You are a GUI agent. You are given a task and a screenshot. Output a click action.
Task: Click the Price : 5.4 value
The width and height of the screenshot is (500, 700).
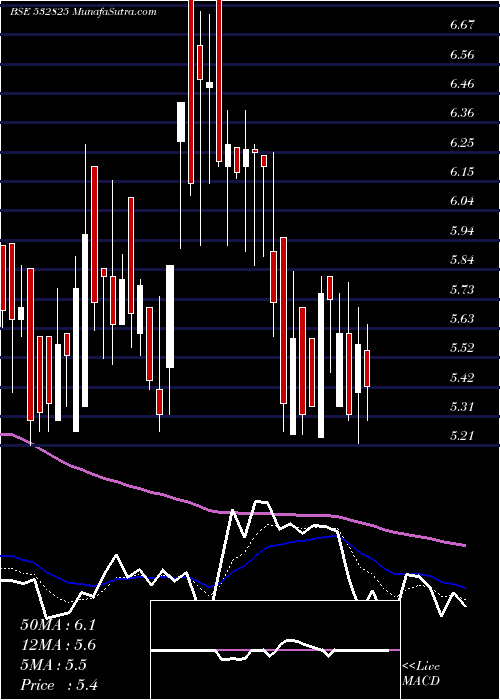point(59,685)
